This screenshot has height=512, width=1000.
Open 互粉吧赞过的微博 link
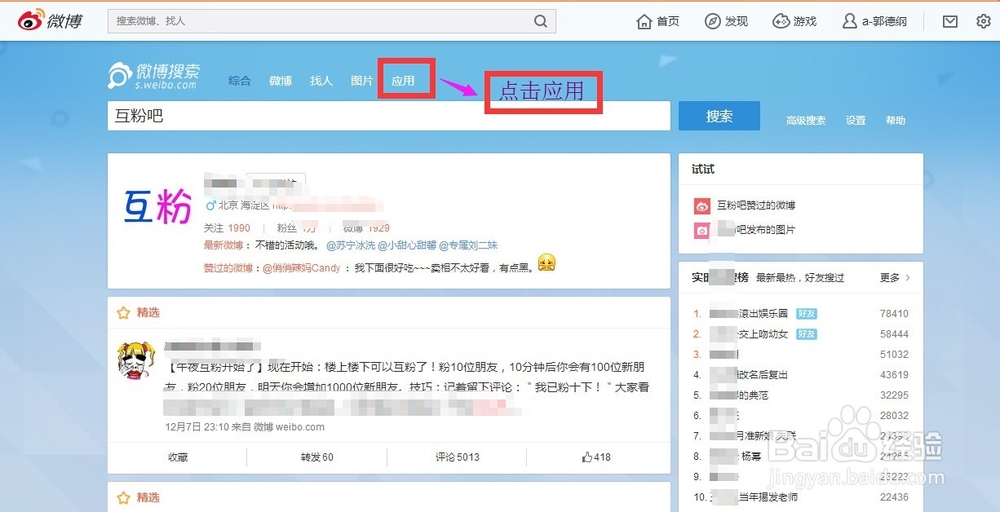pyautogui.click(x=756, y=205)
